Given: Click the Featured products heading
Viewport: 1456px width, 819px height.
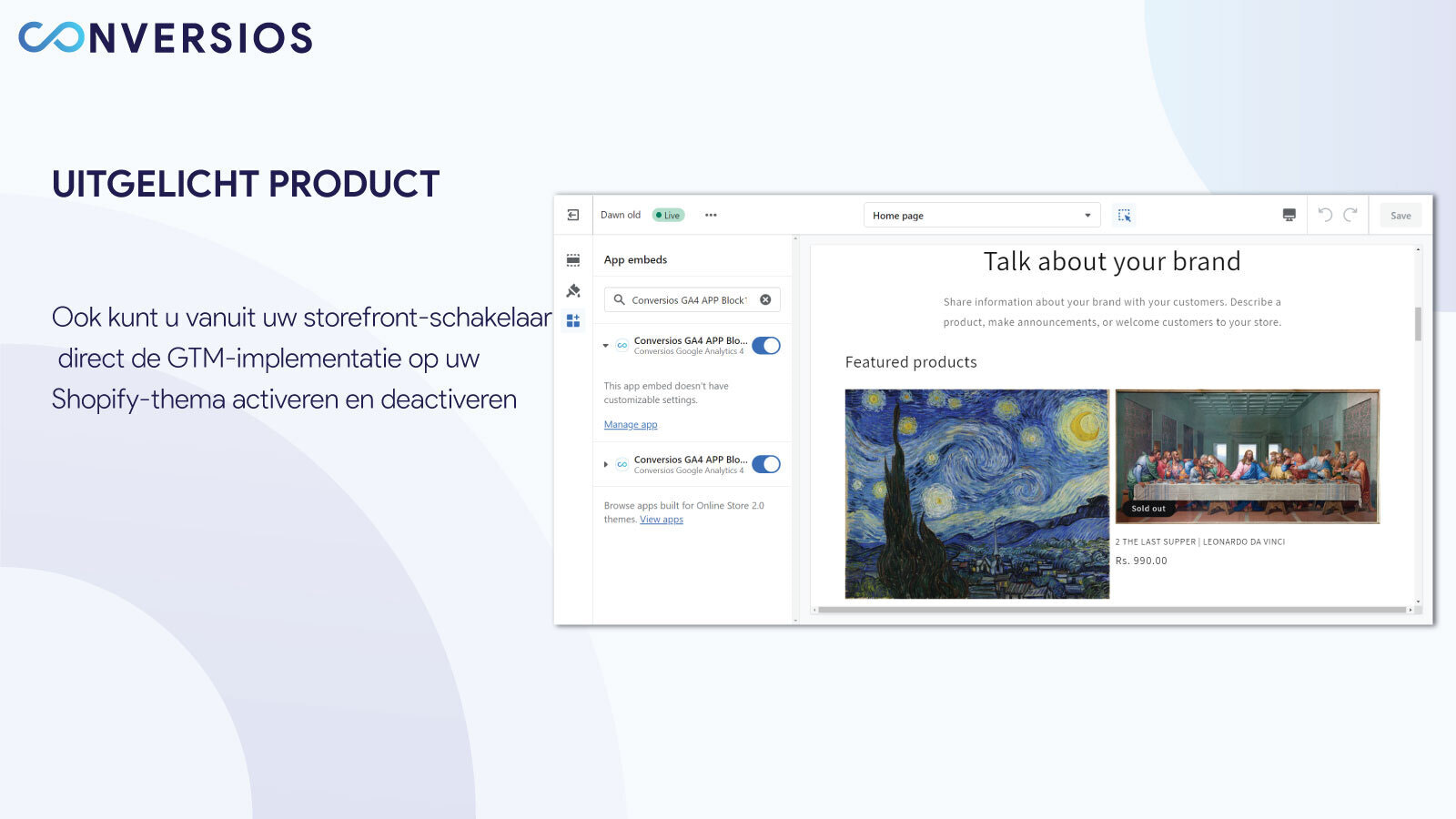Looking at the screenshot, I should (x=911, y=362).
